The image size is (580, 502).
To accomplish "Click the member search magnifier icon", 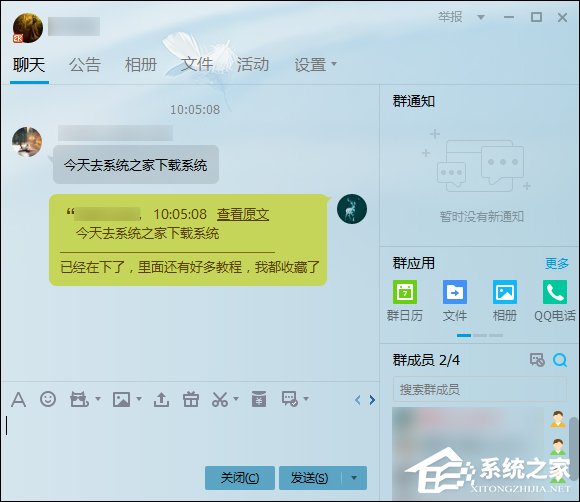I will pos(560,360).
